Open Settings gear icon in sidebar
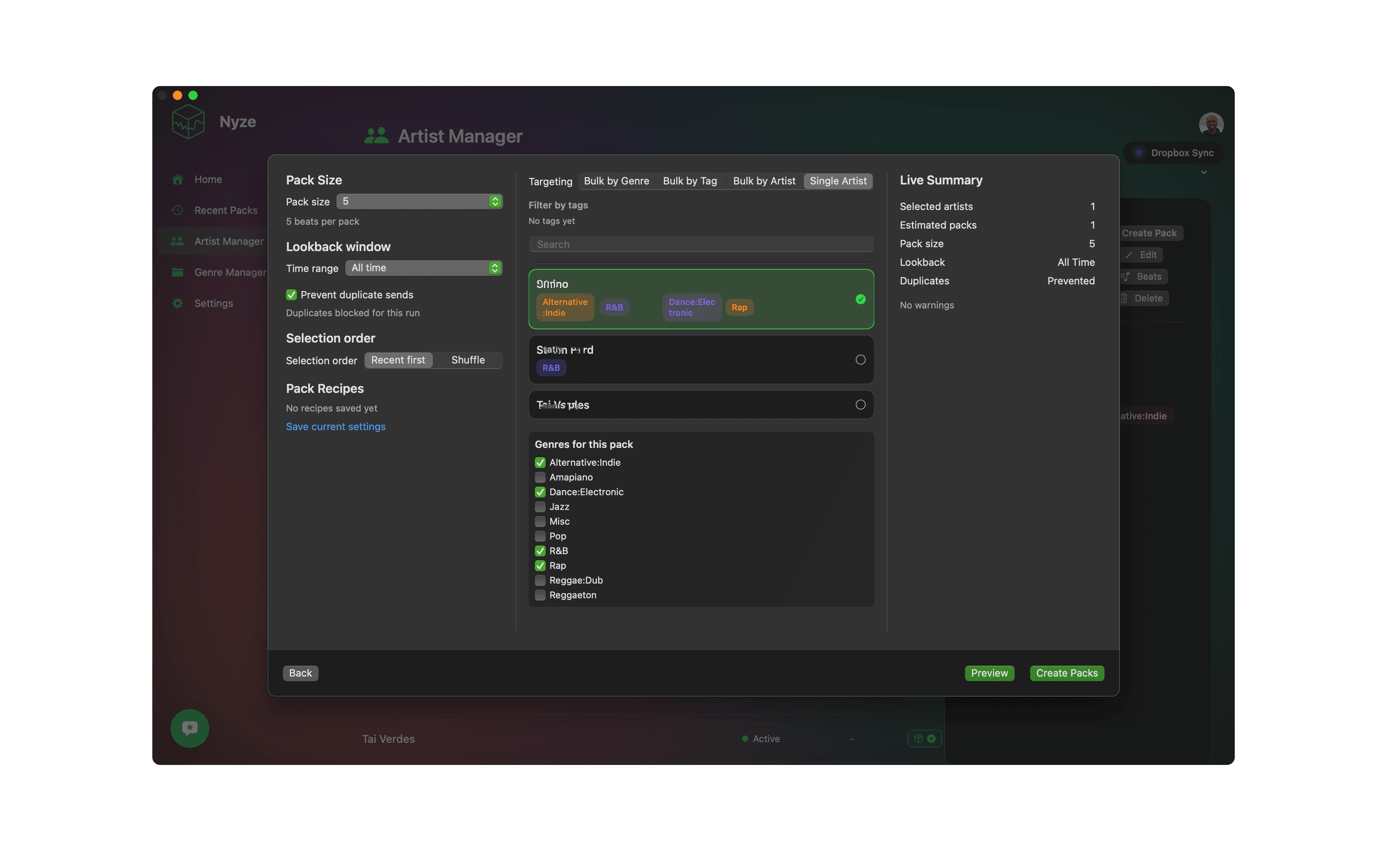This screenshot has height=868, width=1389. (178, 304)
